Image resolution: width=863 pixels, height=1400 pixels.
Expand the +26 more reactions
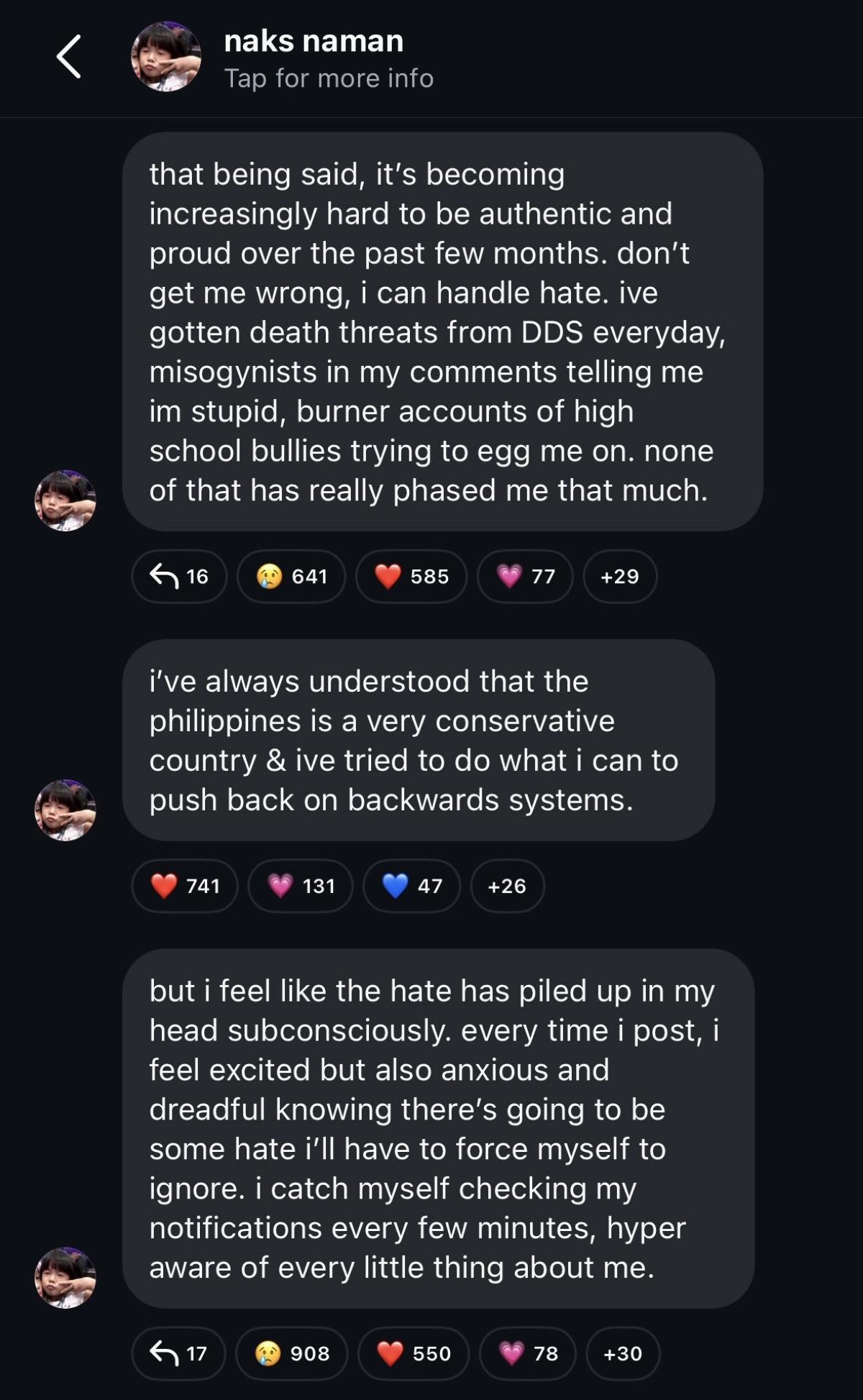507,886
